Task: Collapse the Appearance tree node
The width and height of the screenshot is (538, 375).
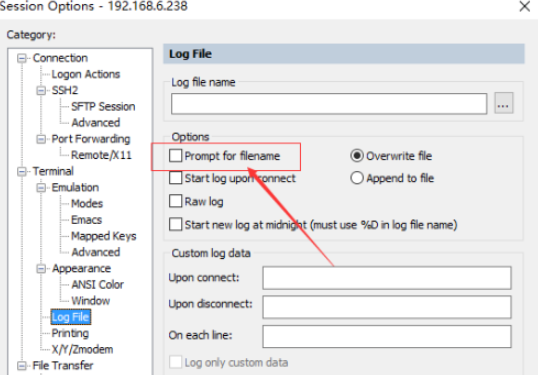Action: pyautogui.click(x=41, y=269)
